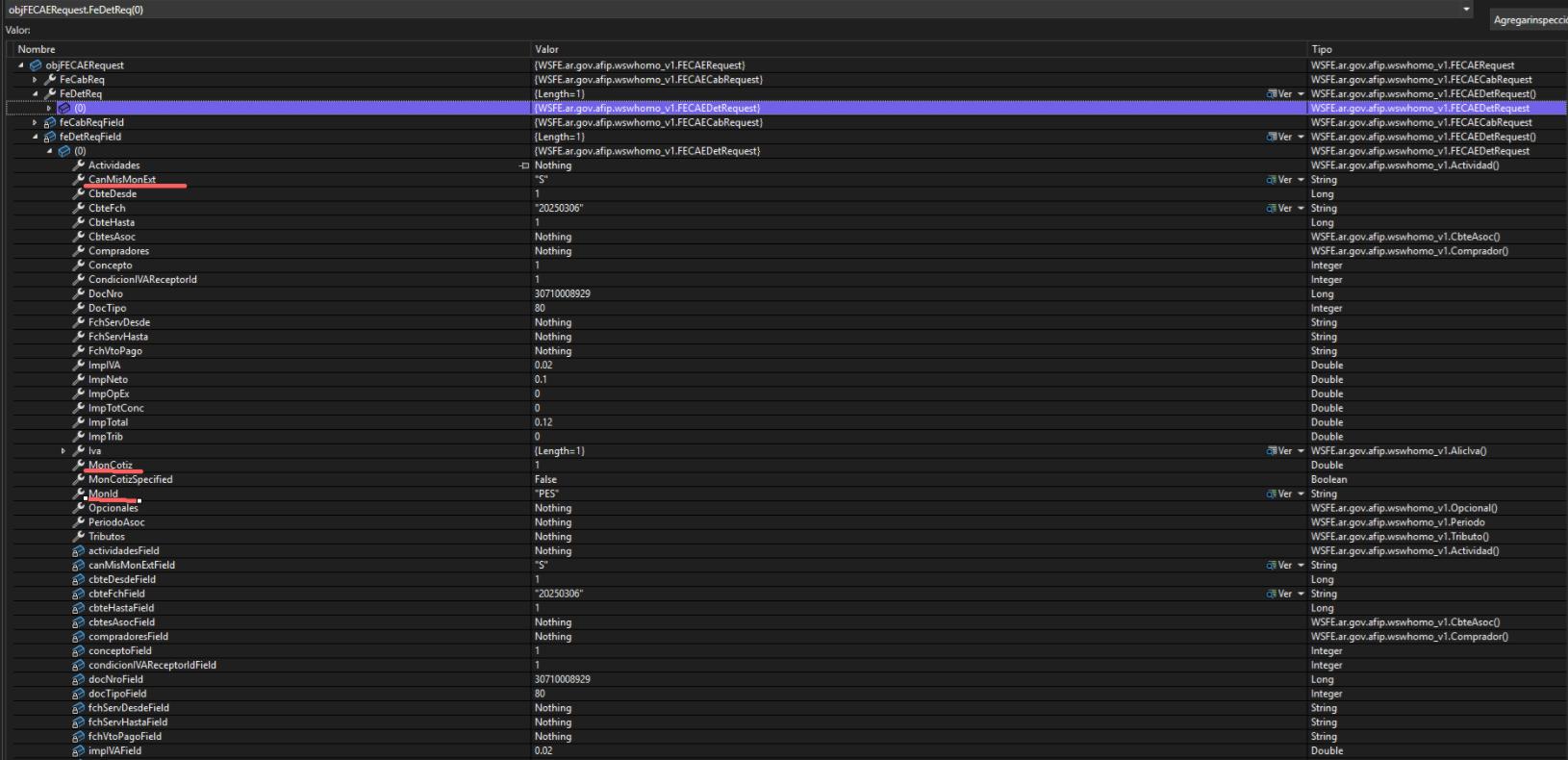Click the Ver magnifier icon in the CbteFch row

(1271, 209)
